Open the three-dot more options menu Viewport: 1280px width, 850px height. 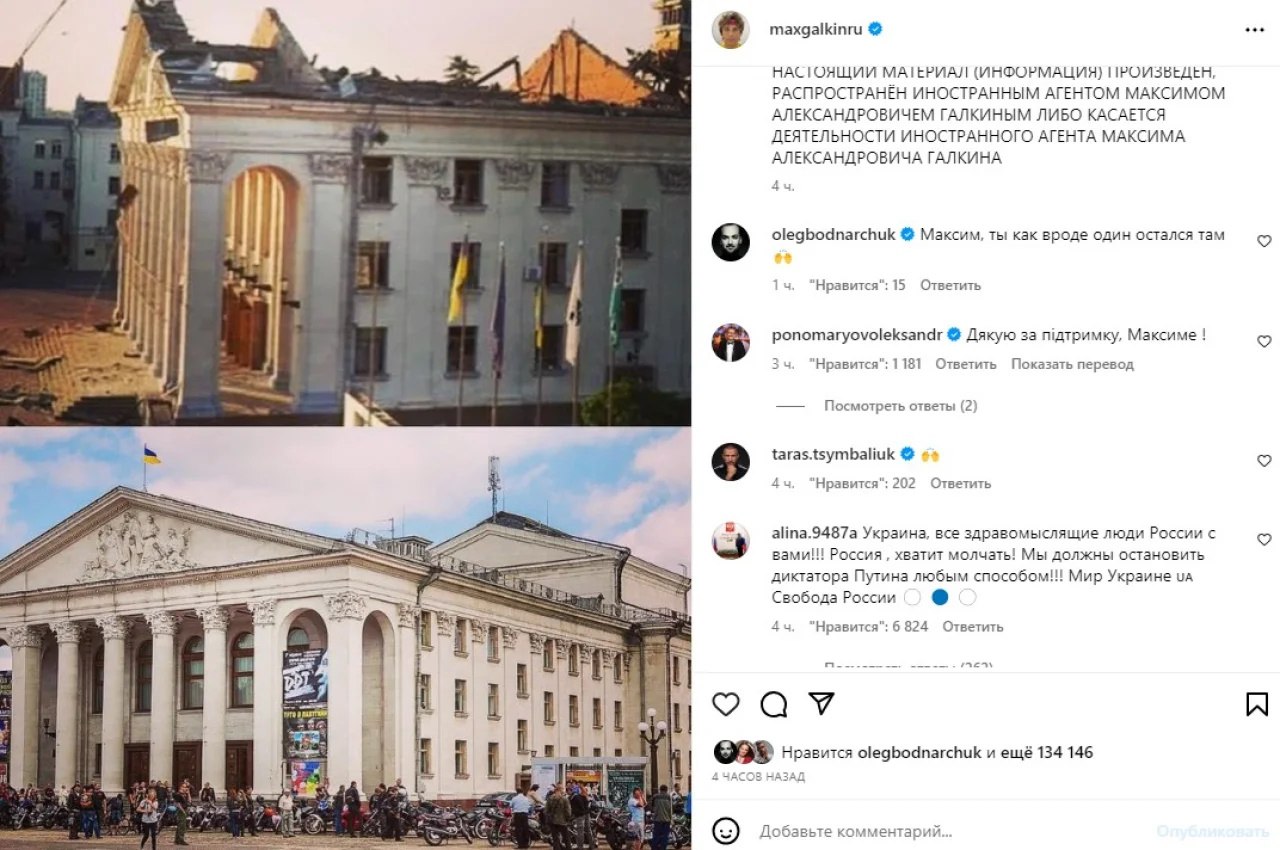[x=1254, y=30]
